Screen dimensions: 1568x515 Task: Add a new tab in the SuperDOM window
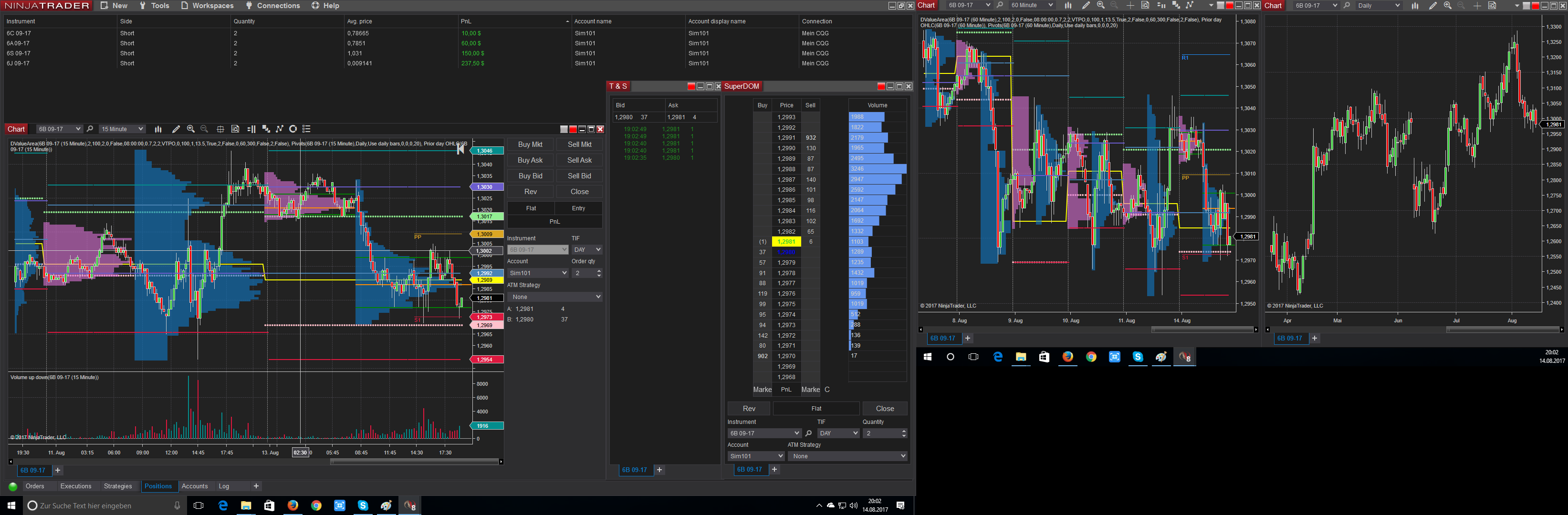point(774,469)
